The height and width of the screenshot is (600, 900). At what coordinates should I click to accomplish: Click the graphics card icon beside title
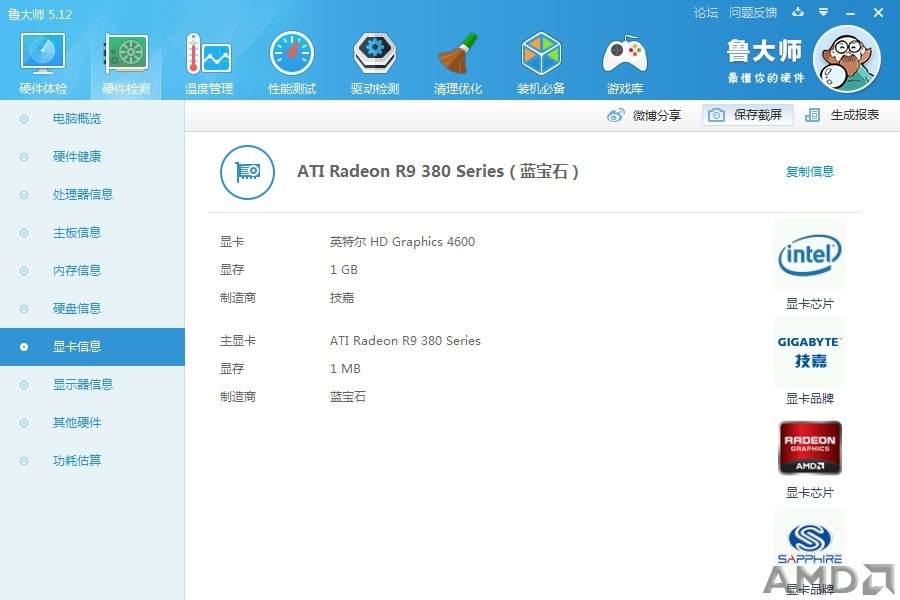click(x=247, y=172)
